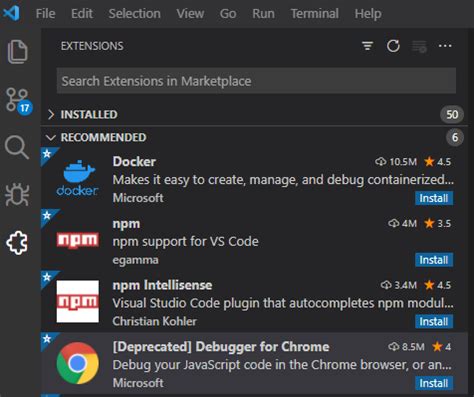The width and height of the screenshot is (474, 397).
Task: Click the npm extension red logo
Action: coord(78,240)
